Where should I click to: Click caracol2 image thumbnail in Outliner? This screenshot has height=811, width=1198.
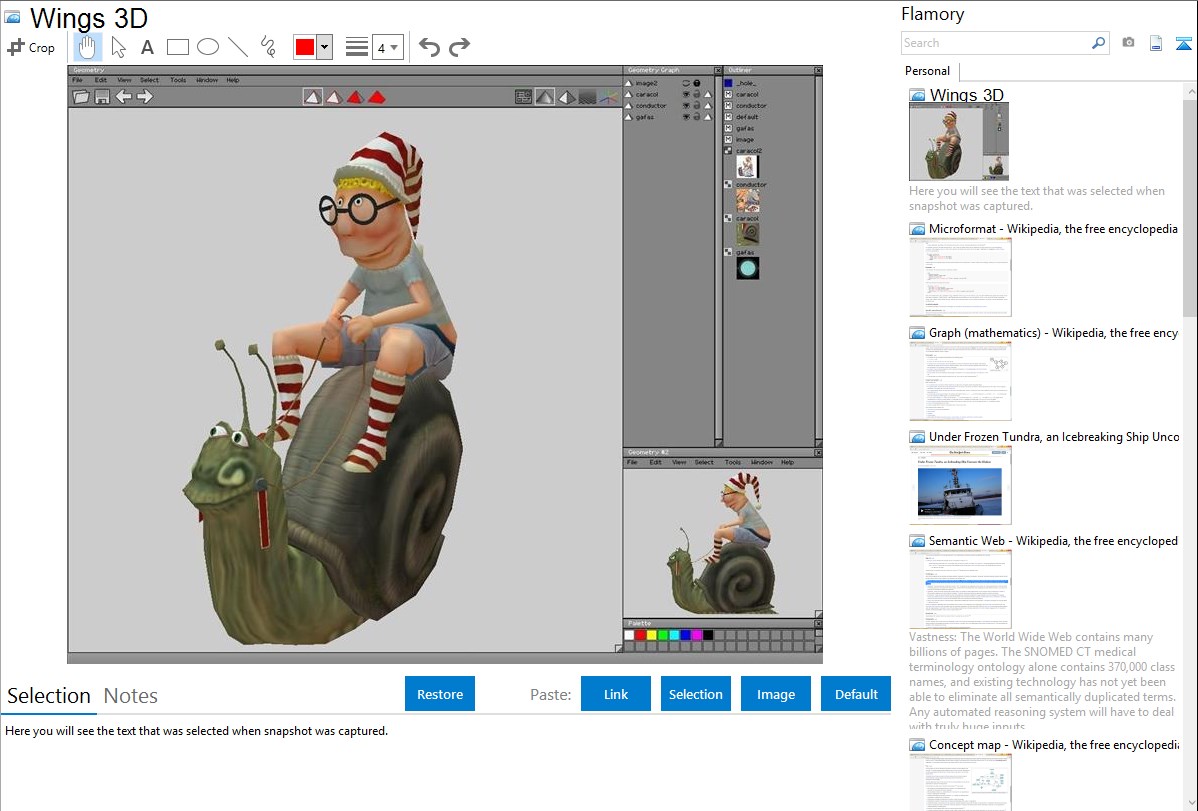point(746,167)
